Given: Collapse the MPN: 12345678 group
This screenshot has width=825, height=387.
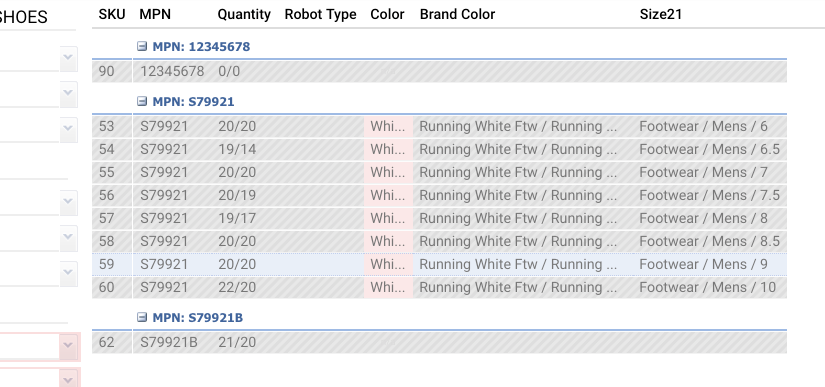Looking at the screenshot, I should 142,46.
